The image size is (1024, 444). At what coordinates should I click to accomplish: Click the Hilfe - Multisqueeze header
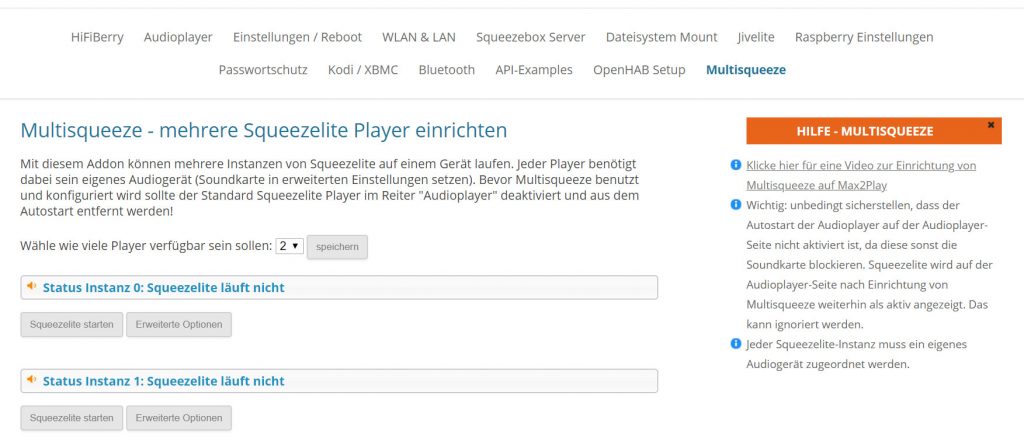tap(874, 131)
